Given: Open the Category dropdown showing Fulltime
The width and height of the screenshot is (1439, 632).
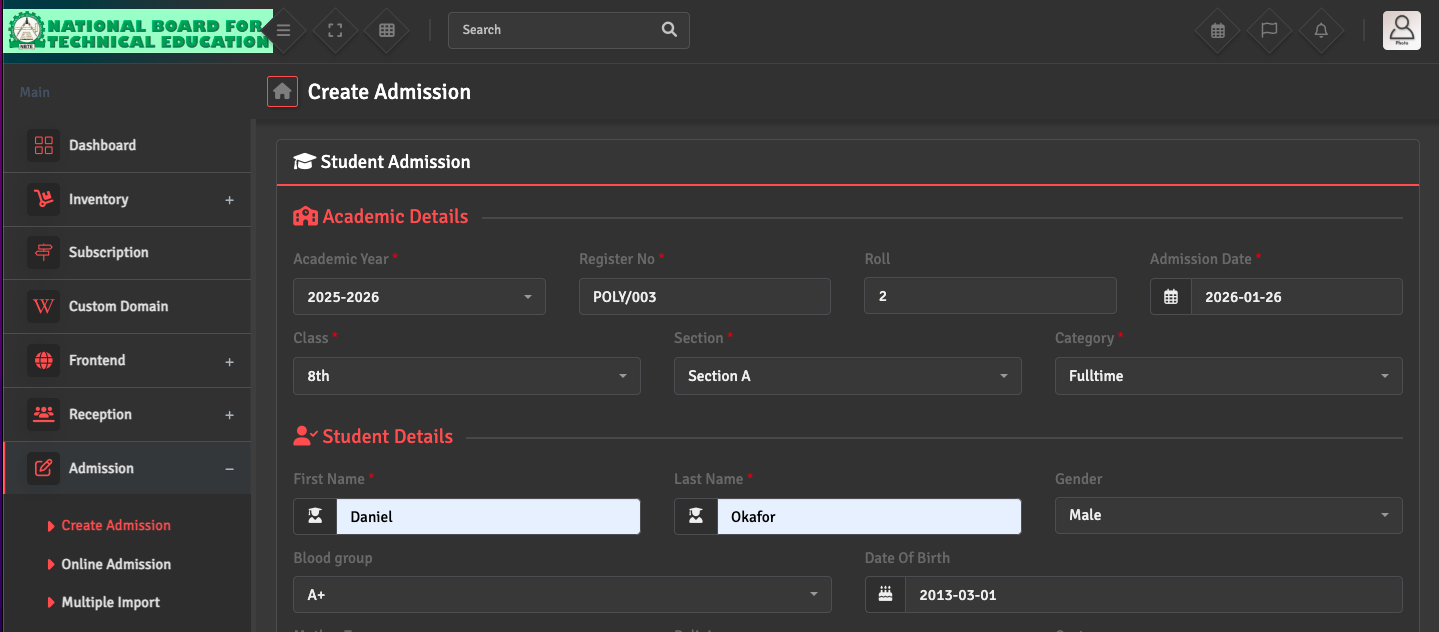Looking at the screenshot, I should coord(1228,376).
